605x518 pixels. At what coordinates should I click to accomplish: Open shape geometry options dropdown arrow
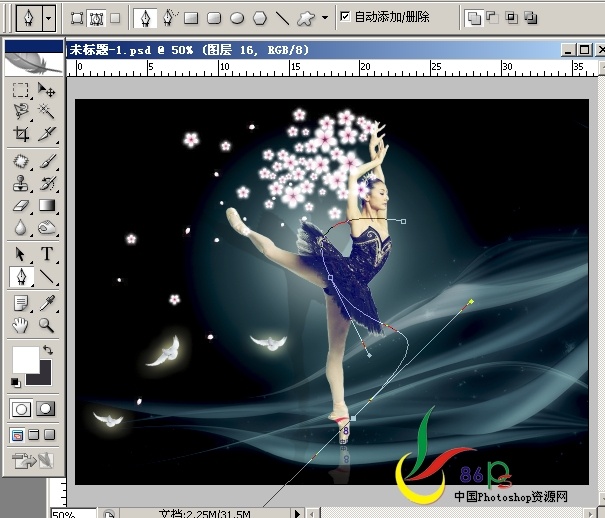[x=325, y=17]
